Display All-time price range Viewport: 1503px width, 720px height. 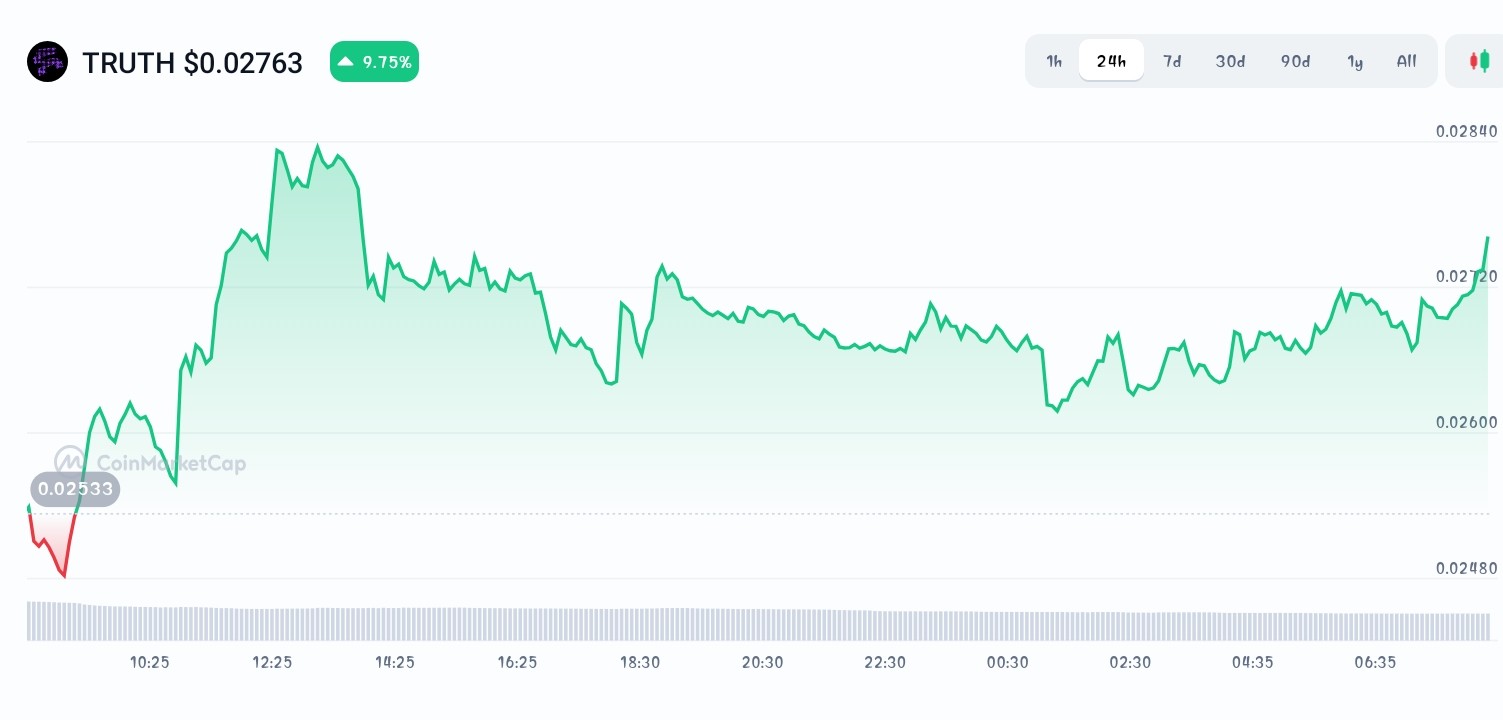click(1406, 61)
